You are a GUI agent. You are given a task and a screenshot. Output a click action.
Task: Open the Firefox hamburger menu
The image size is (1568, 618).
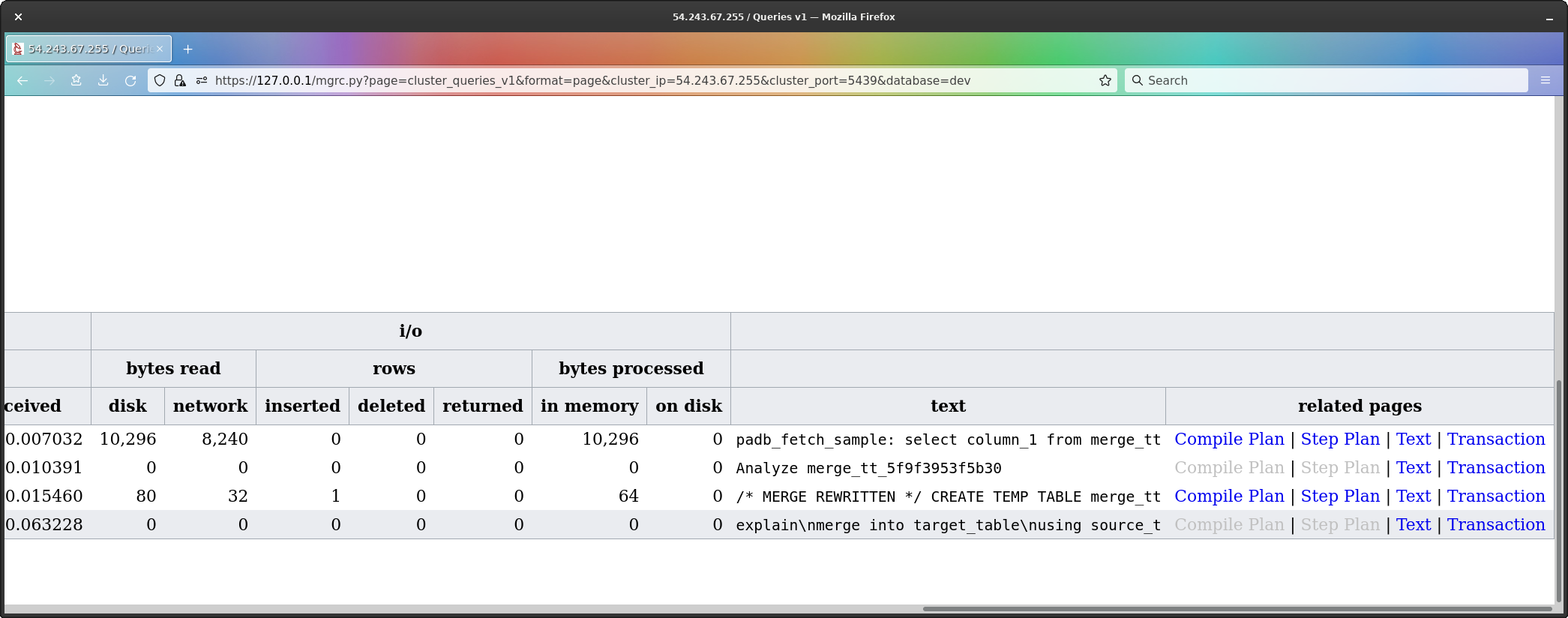coord(1546,80)
